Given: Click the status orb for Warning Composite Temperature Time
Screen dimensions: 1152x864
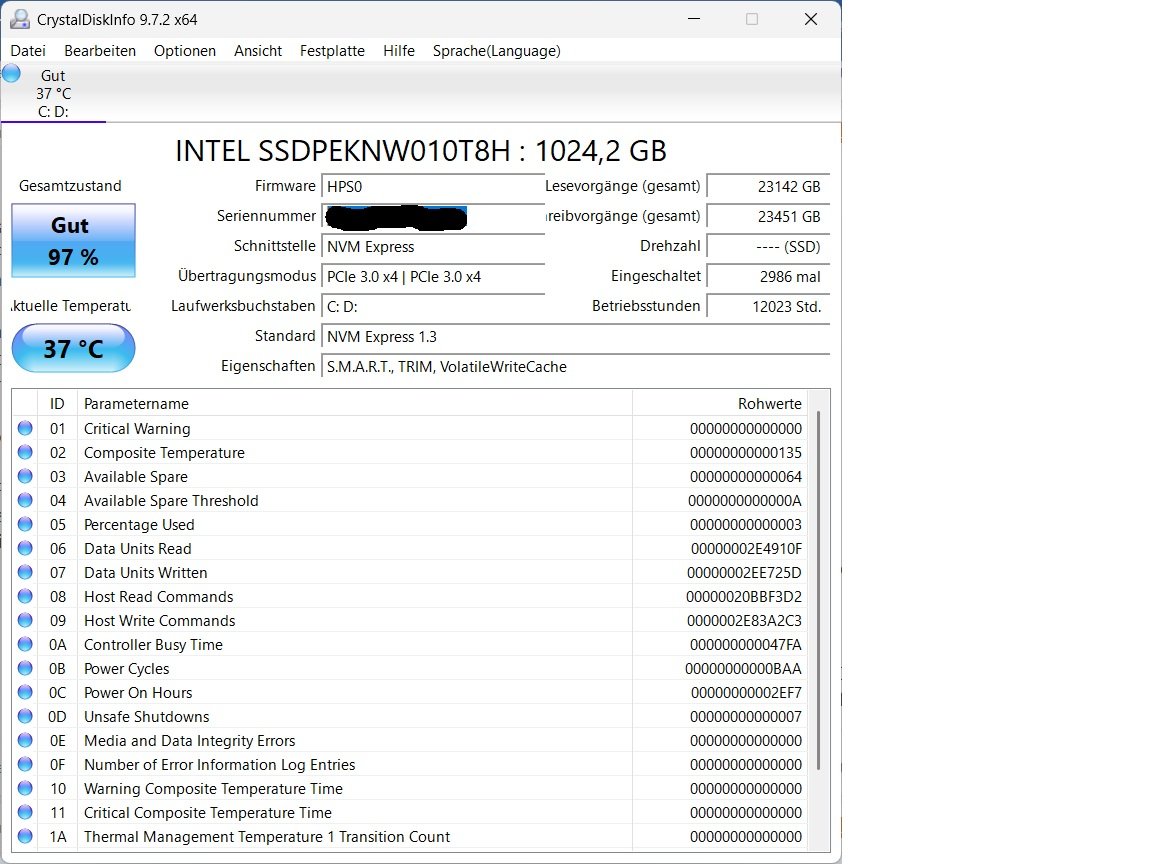Looking at the screenshot, I should 25,788.
